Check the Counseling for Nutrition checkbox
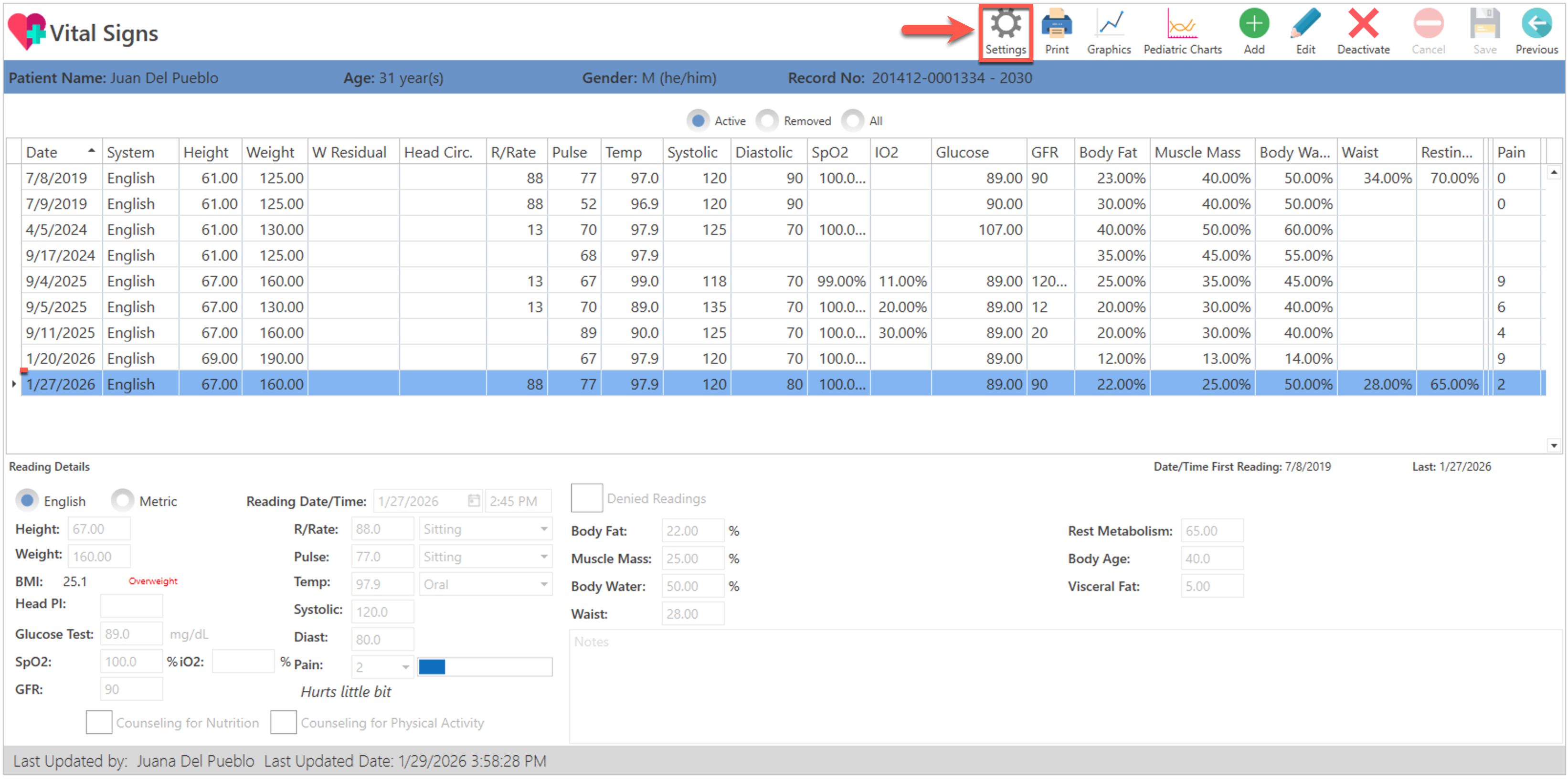The height and width of the screenshot is (780, 1568). (x=99, y=722)
